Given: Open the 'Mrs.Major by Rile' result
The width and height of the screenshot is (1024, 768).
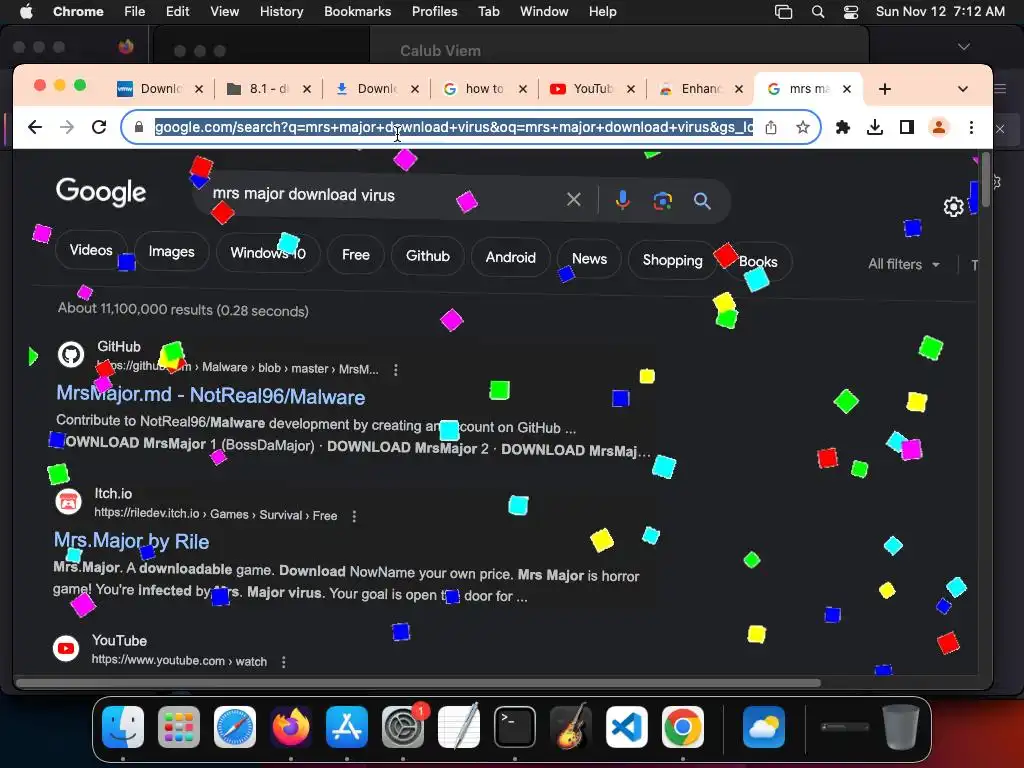Looking at the screenshot, I should tap(131, 541).
